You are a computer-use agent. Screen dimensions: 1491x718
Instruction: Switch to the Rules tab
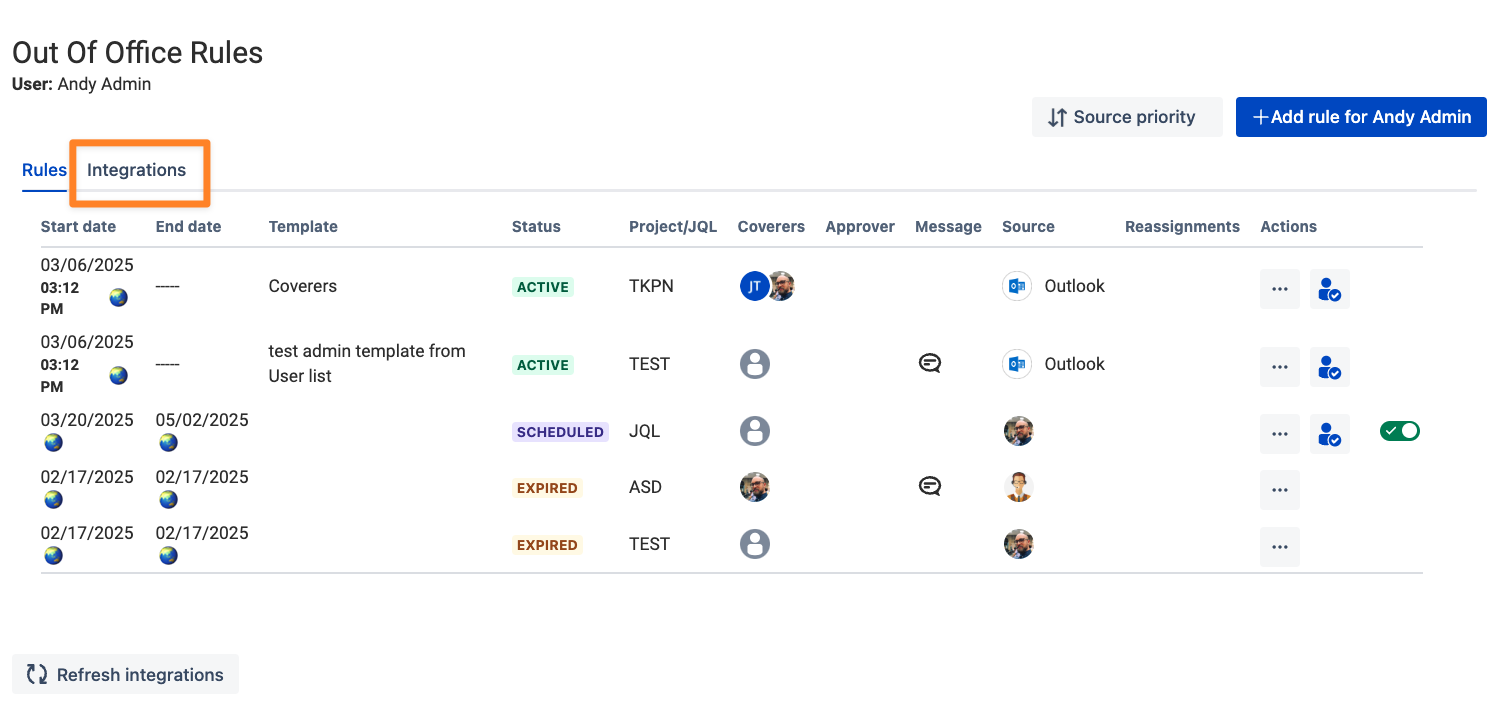click(44, 170)
